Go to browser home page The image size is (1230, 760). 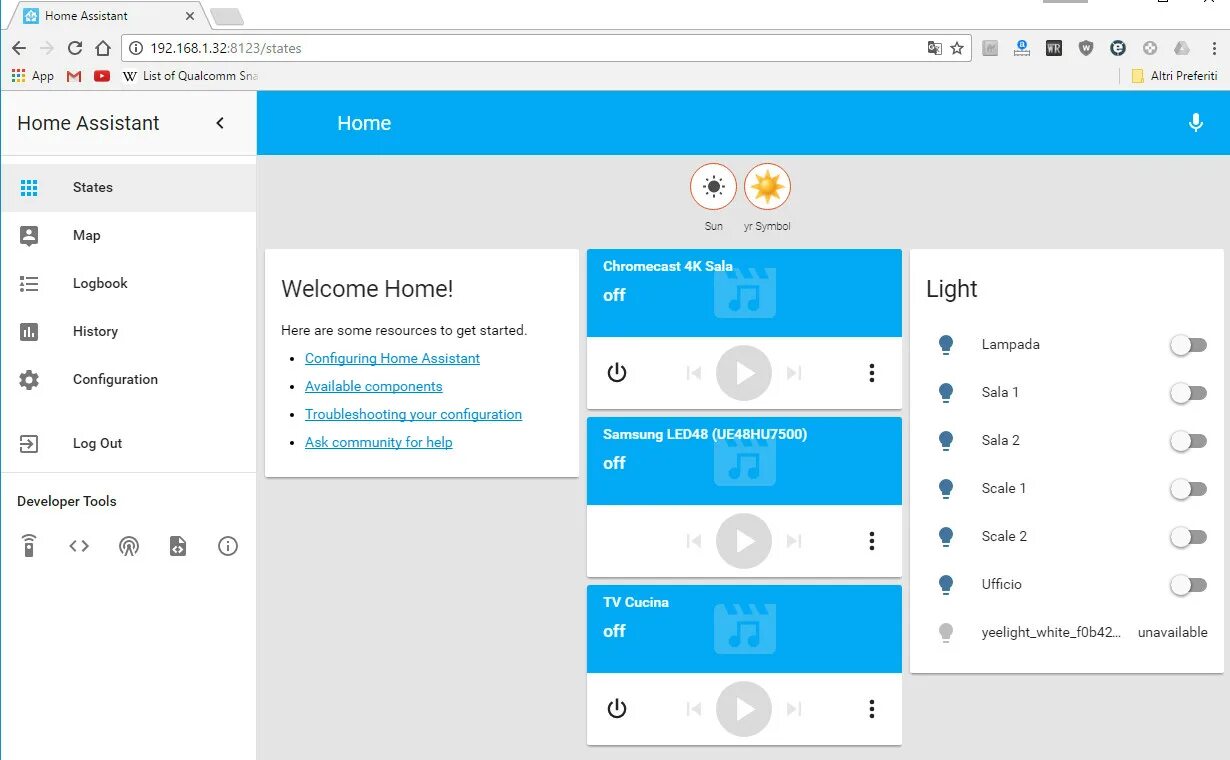point(102,48)
